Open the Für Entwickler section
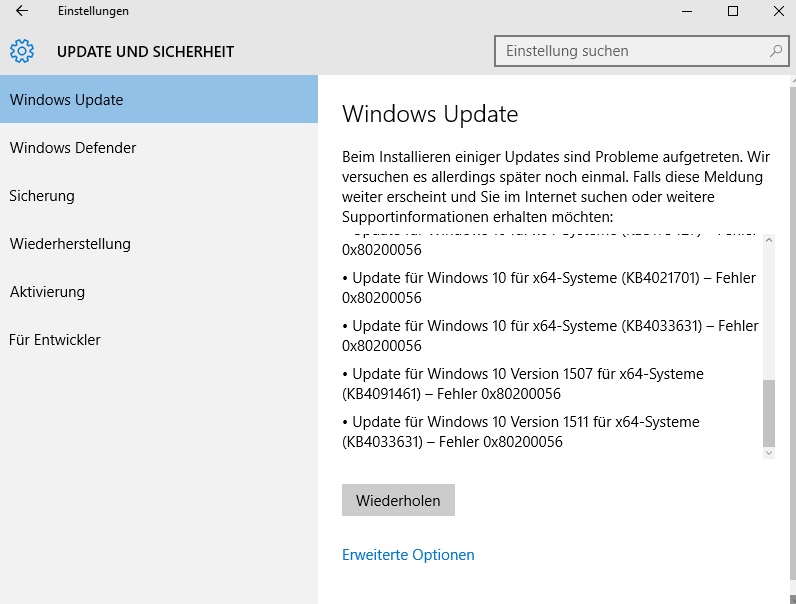 159,340
